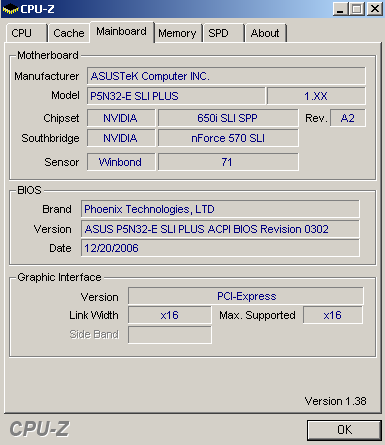Switch to the CPU tab
This screenshot has width=385, height=445.
click(26, 33)
